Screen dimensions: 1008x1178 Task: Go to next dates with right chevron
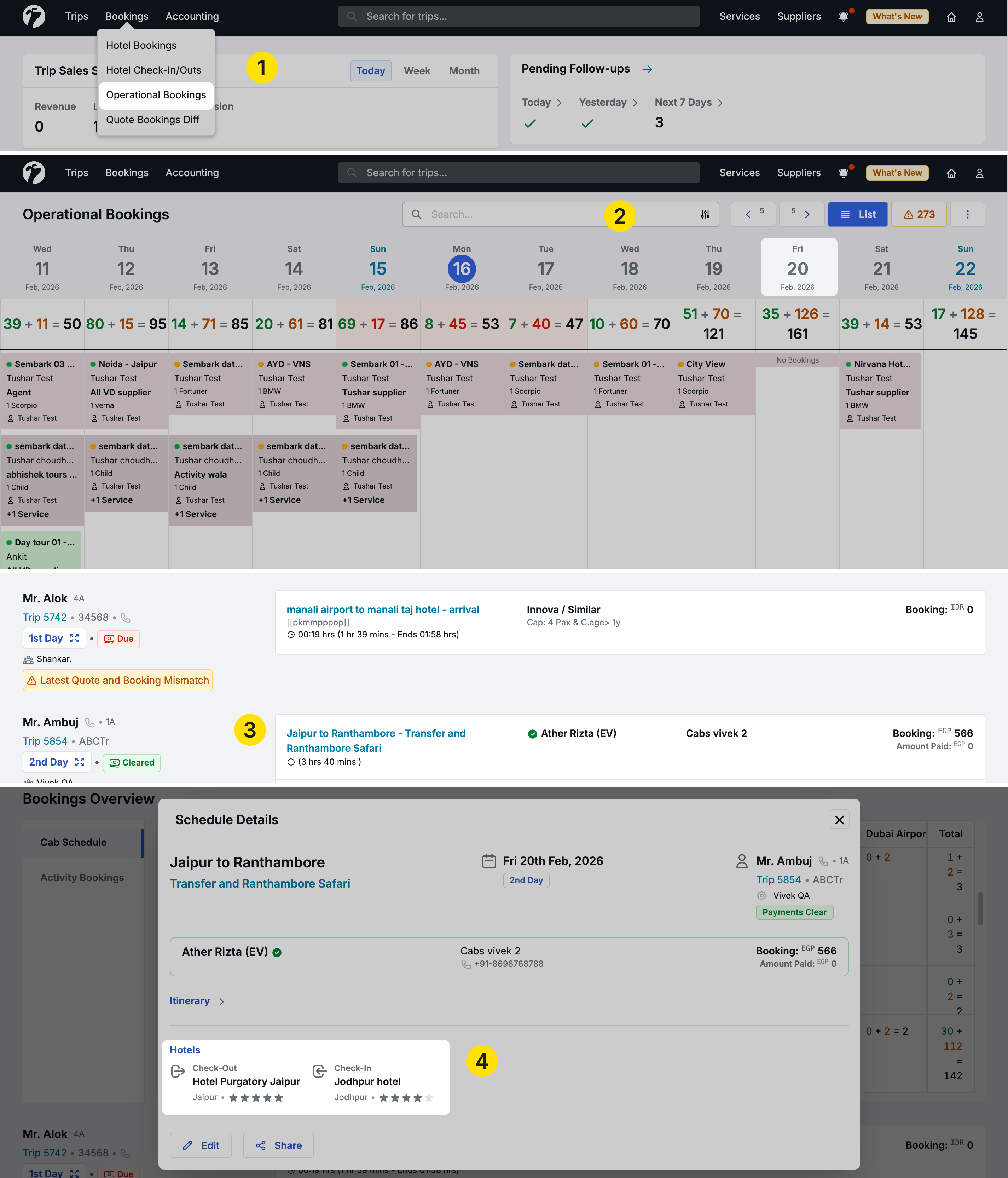tap(807, 214)
